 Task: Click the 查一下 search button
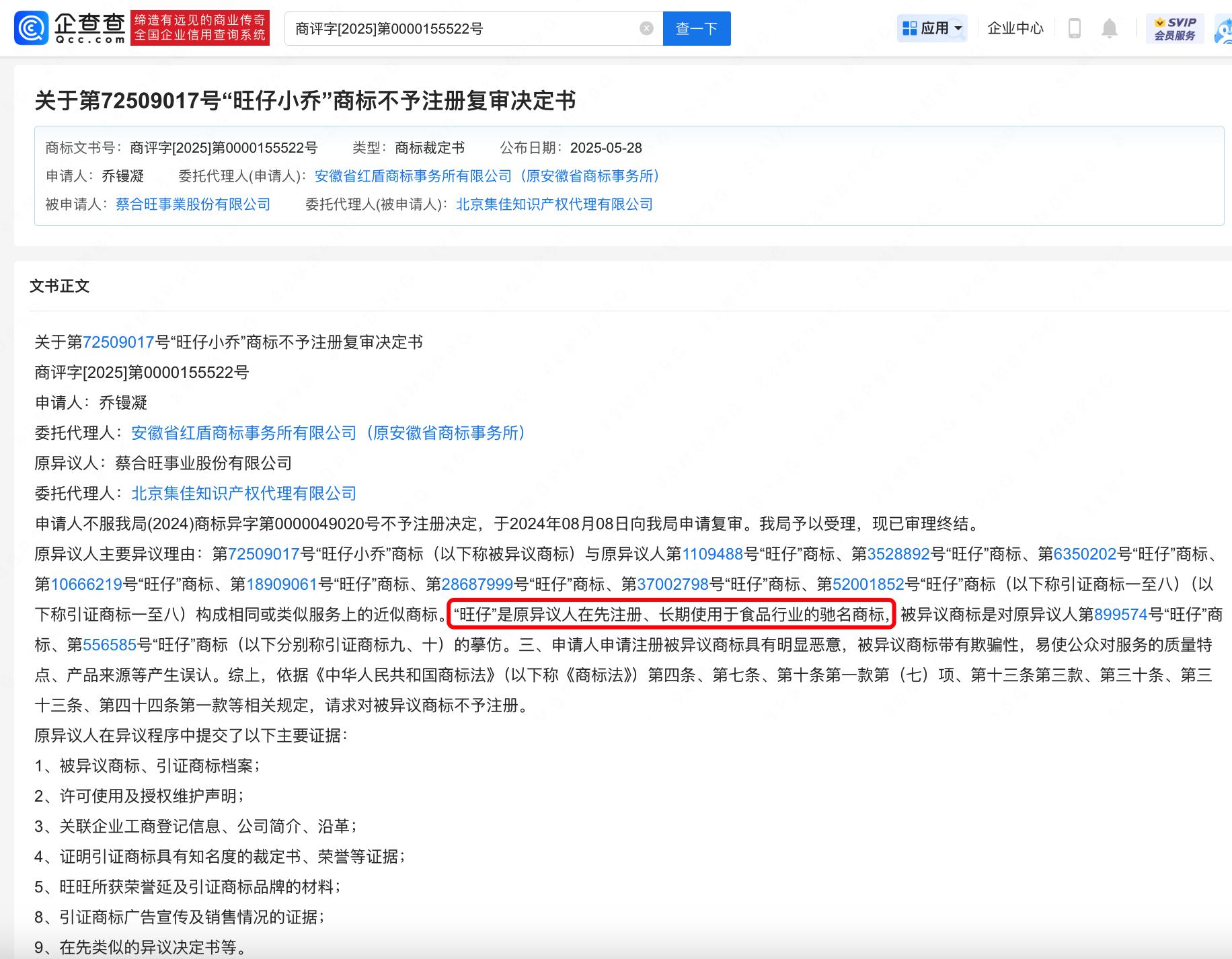tap(697, 28)
